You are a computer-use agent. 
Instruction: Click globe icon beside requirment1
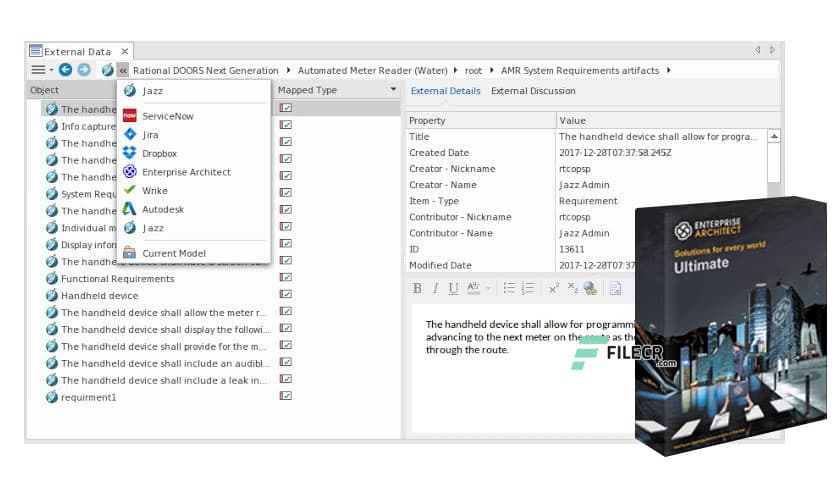tap(52, 397)
